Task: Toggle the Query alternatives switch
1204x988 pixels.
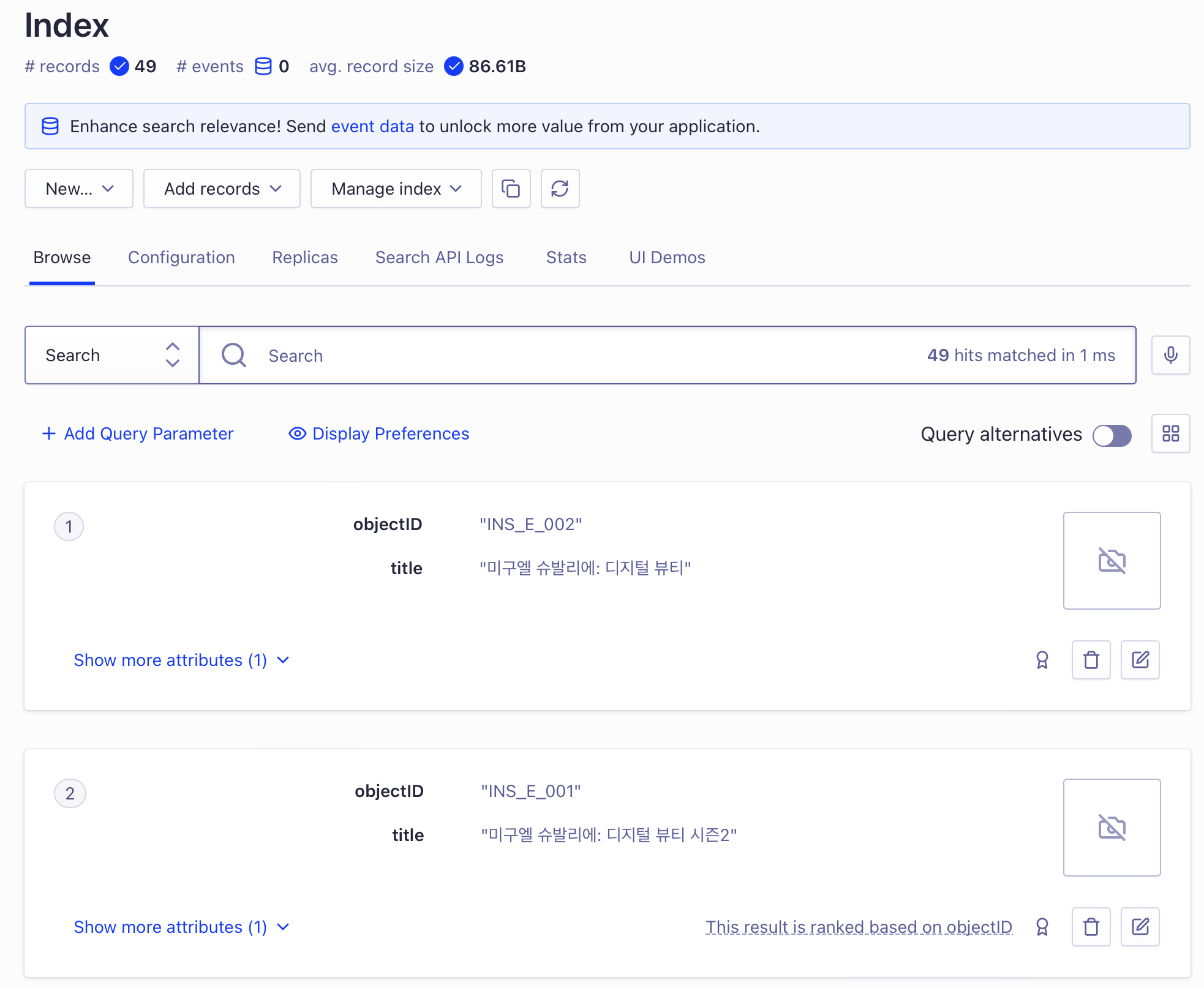Action: point(1112,435)
